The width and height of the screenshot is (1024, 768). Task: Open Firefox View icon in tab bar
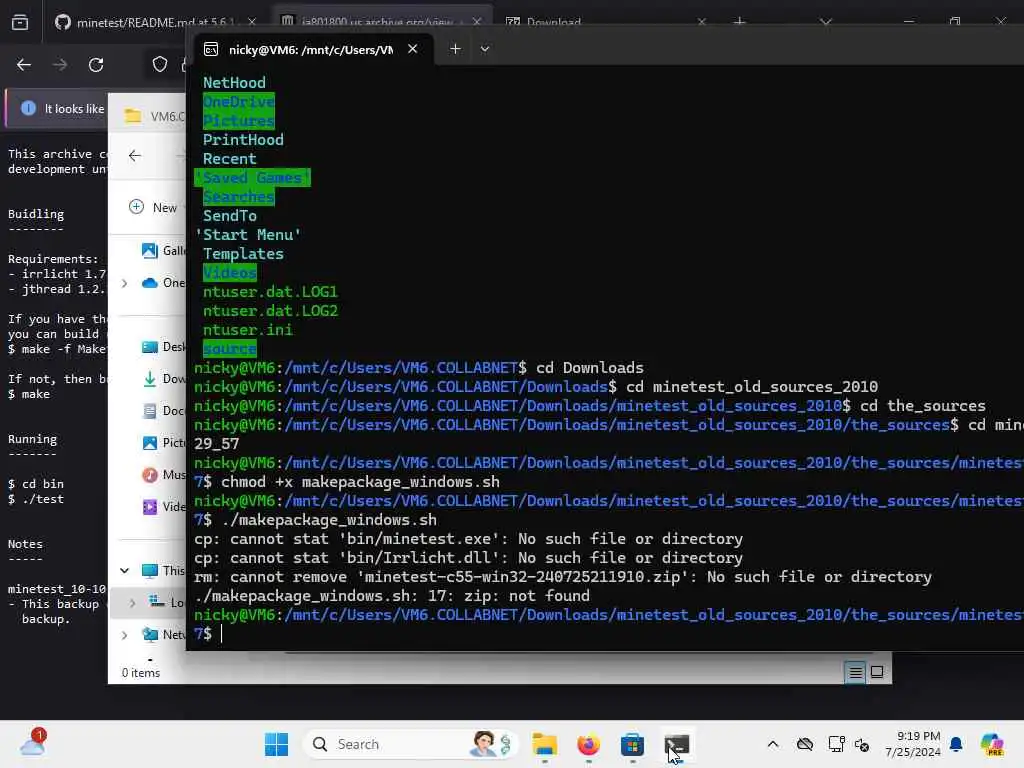20,22
